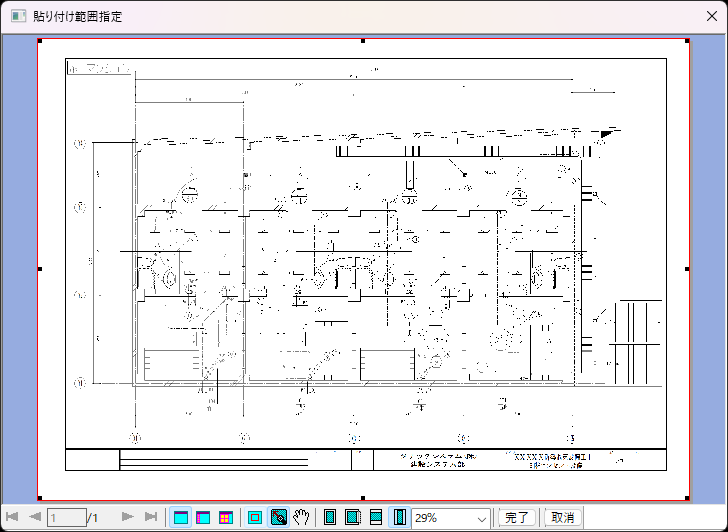Open the 29% zoom dropdown
This screenshot has width=728, height=532.
coord(483,518)
